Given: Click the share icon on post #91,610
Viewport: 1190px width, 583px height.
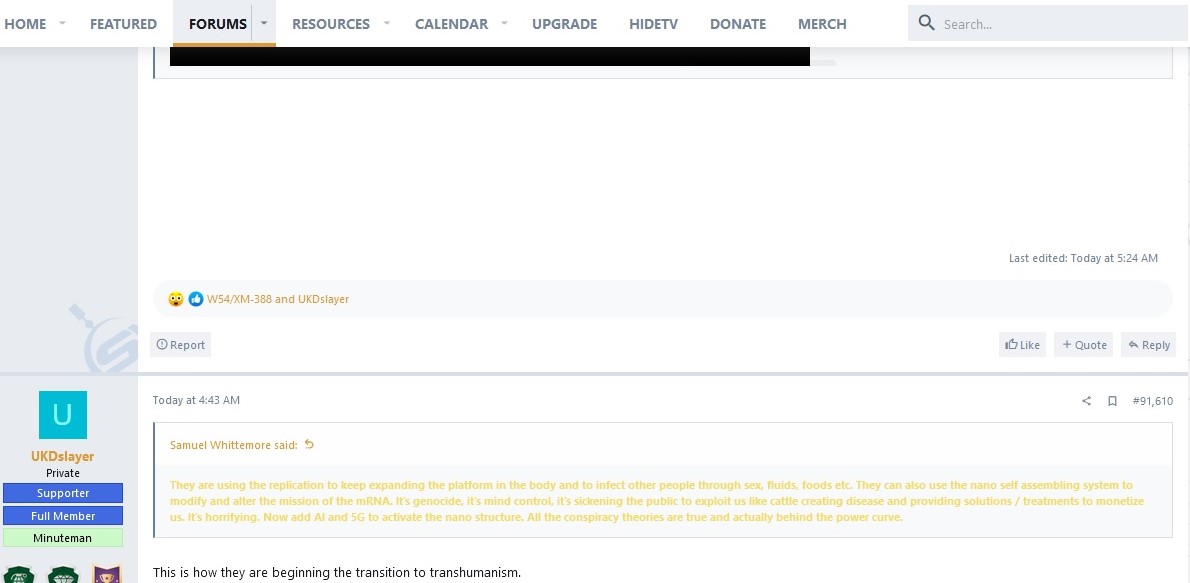Looking at the screenshot, I should [1086, 401].
